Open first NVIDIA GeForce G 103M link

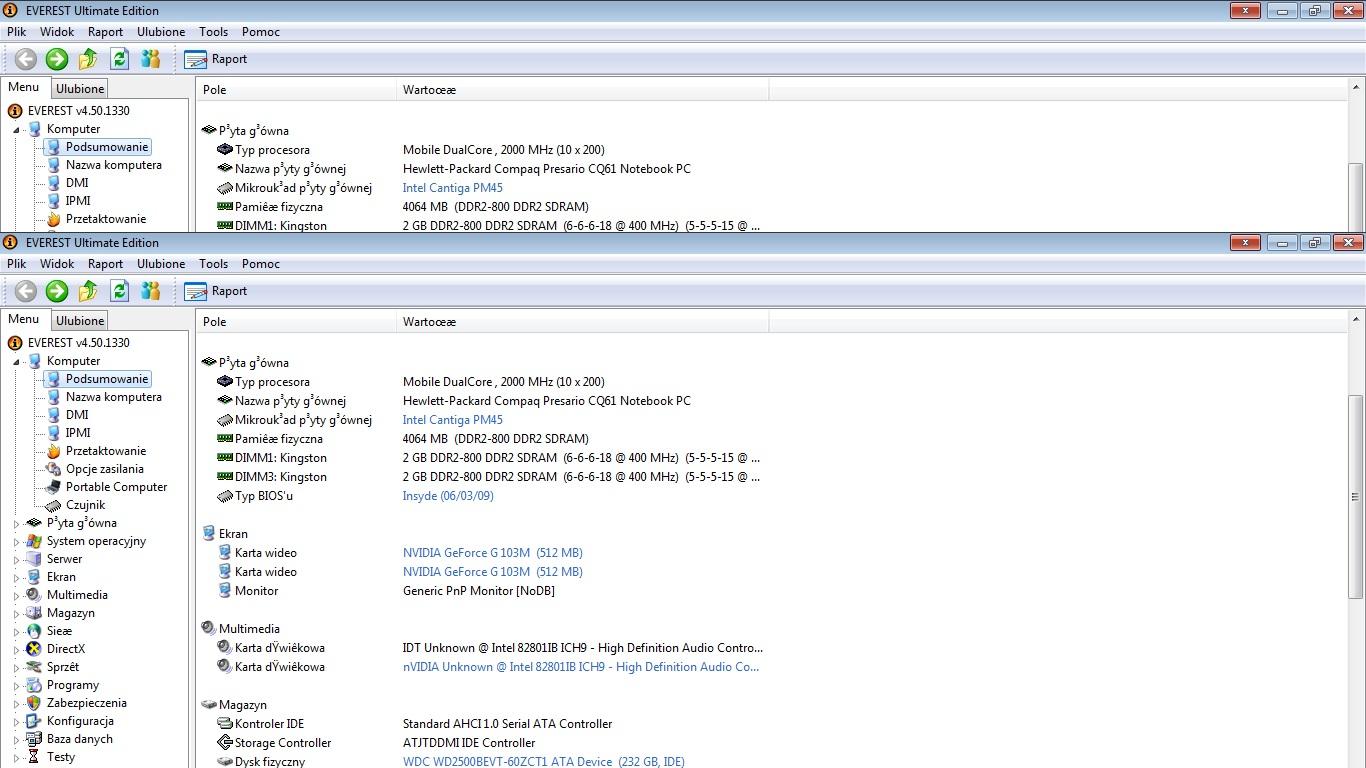pyautogui.click(x=493, y=553)
